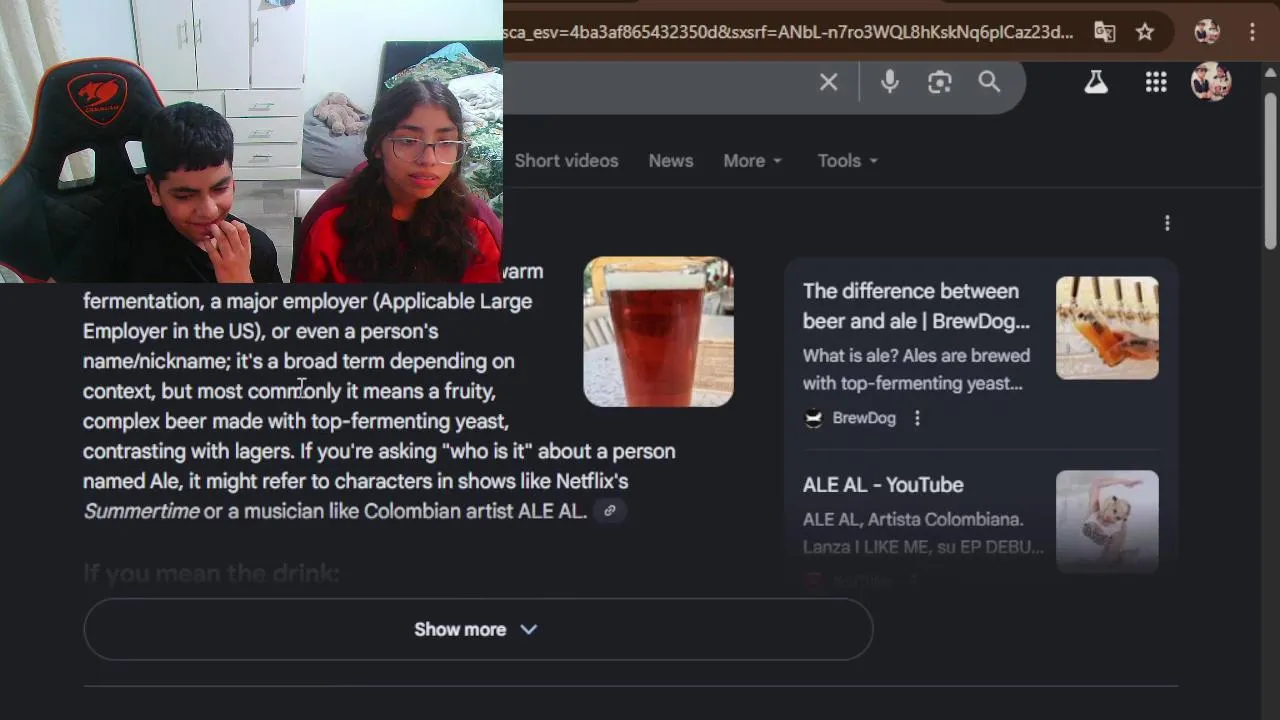The width and height of the screenshot is (1280, 720).
Task: Open Chrome profile avatar in toolbar
Action: pyautogui.click(x=1207, y=32)
